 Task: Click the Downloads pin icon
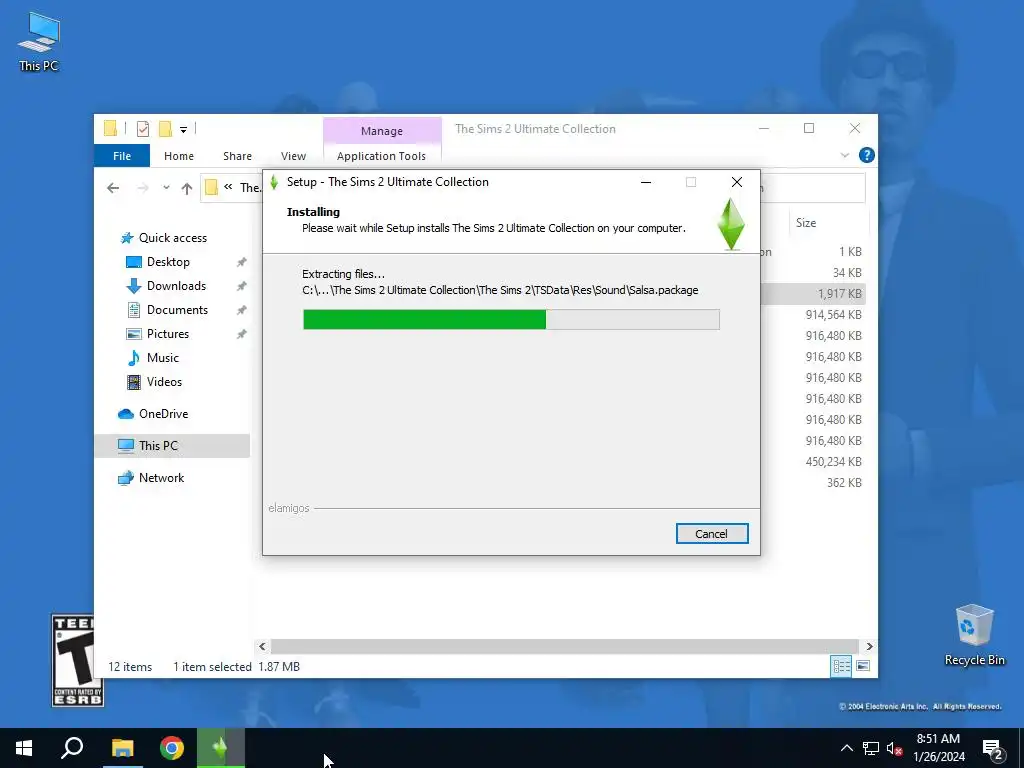(x=241, y=286)
